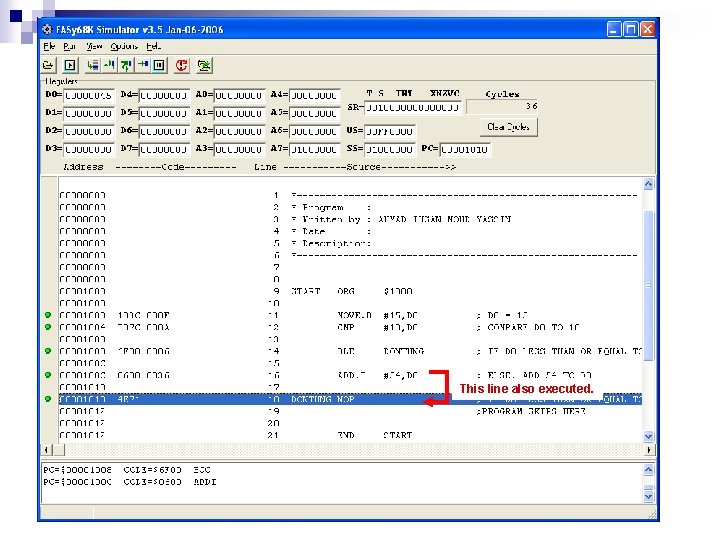Open the View menu
The width and height of the screenshot is (720, 540).
point(94,46)
